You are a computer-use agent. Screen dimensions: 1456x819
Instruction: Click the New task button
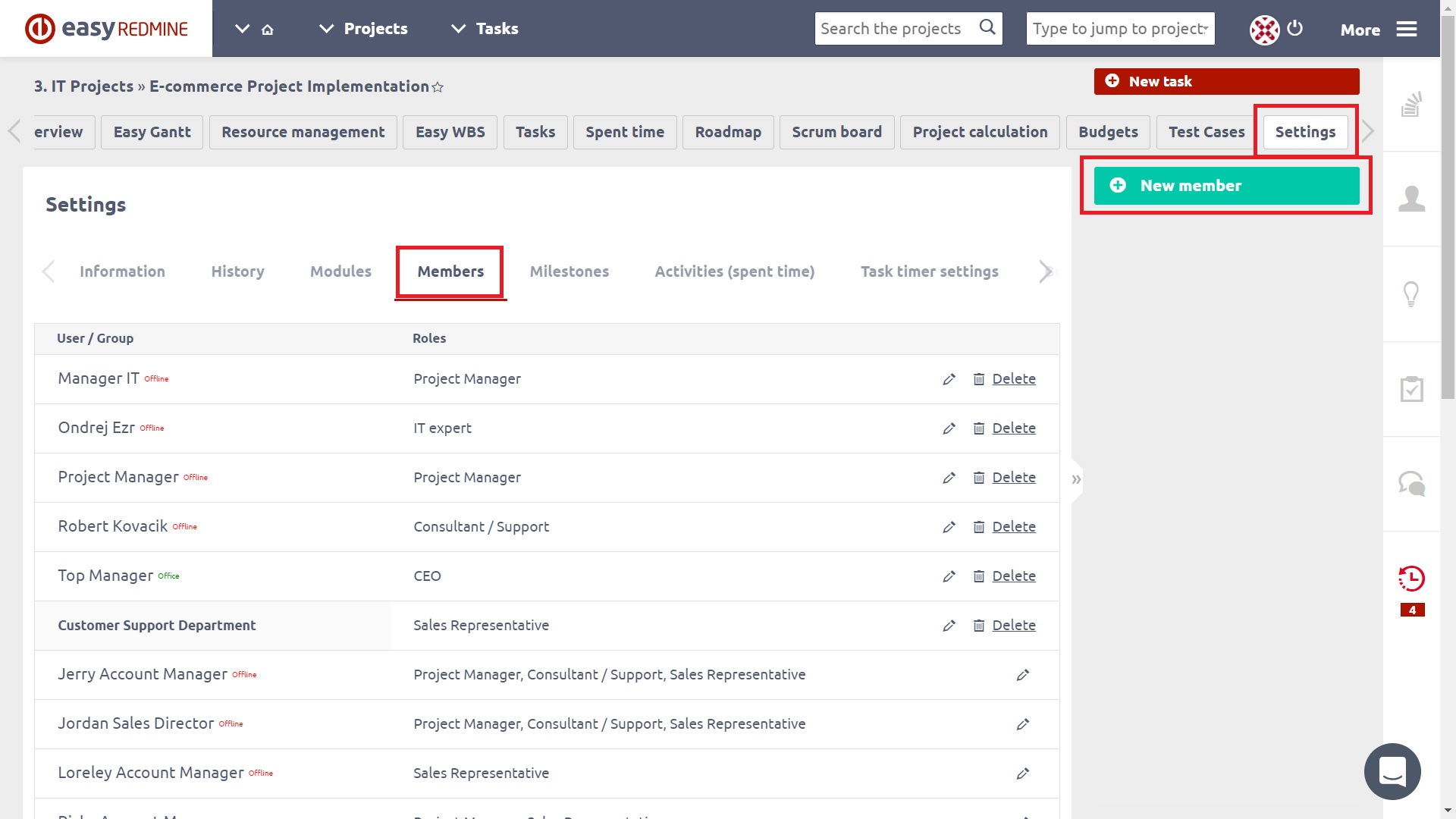point(1225,81)
